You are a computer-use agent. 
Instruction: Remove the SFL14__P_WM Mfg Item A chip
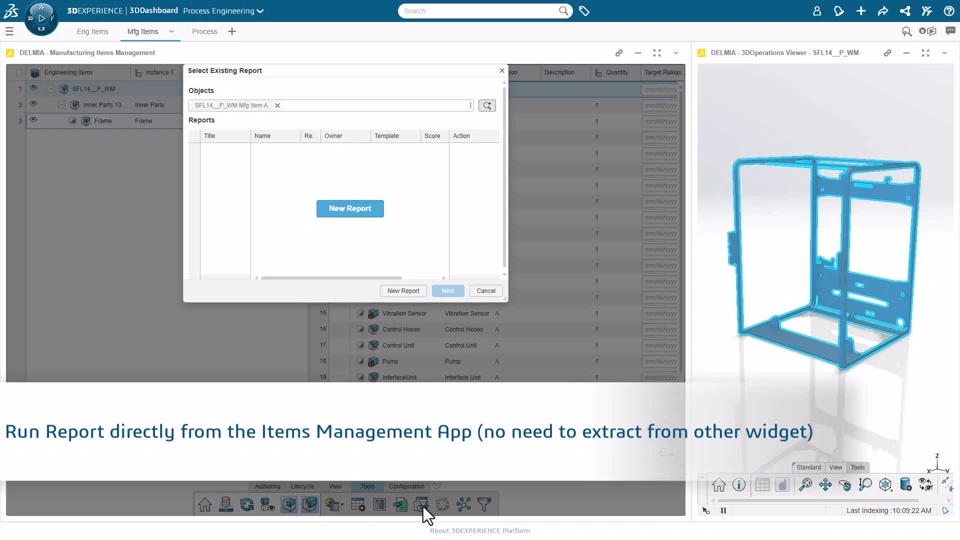[277, 105]
